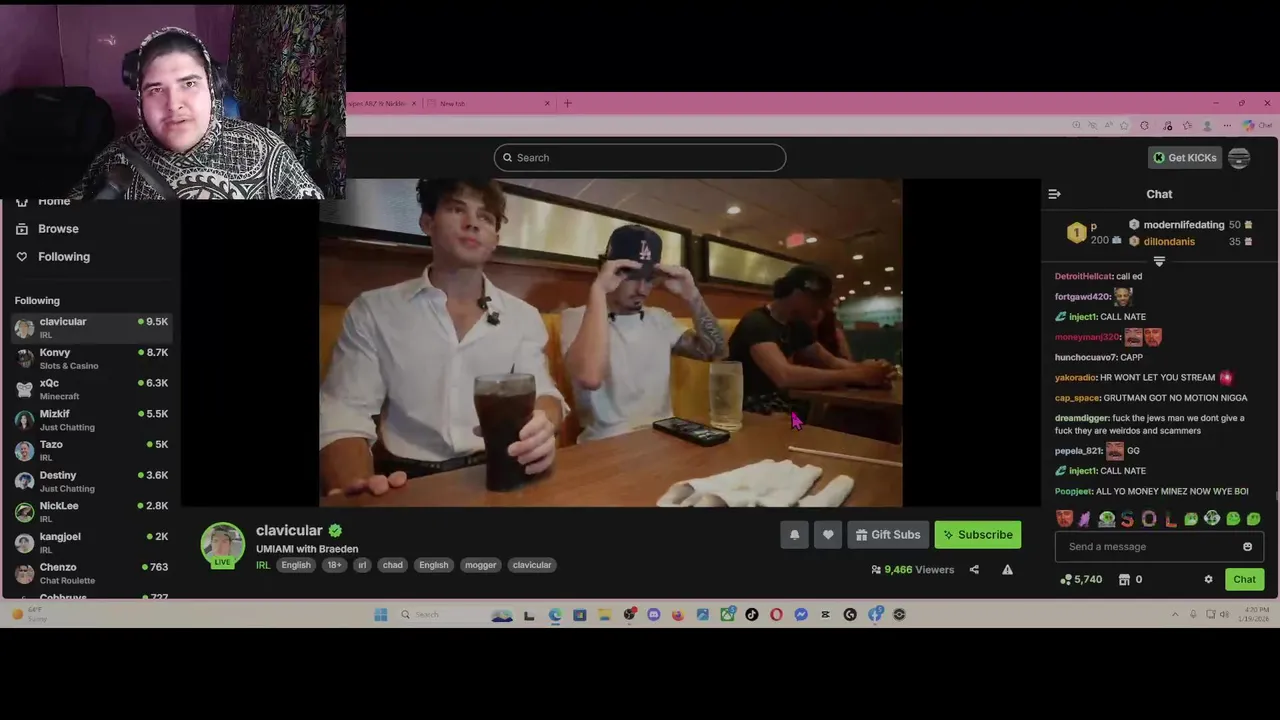Click taskbar clock showing 4:20 PM
1280x720 pixels.
pos(1255,615)
